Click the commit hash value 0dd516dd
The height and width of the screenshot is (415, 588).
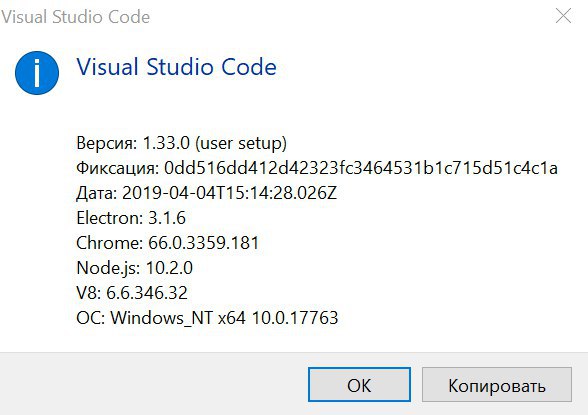click(x=361, y=168)
